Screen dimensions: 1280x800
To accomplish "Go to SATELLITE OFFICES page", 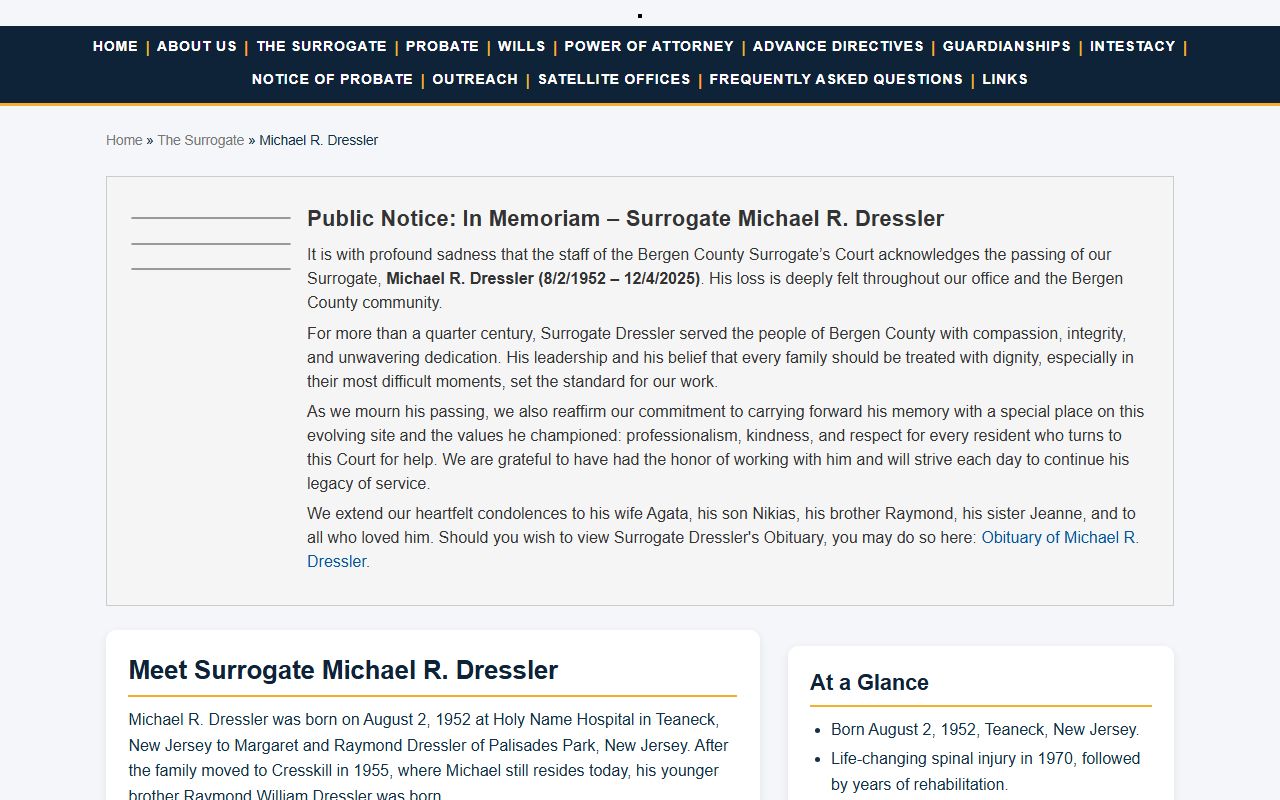I will coord(614,79).
